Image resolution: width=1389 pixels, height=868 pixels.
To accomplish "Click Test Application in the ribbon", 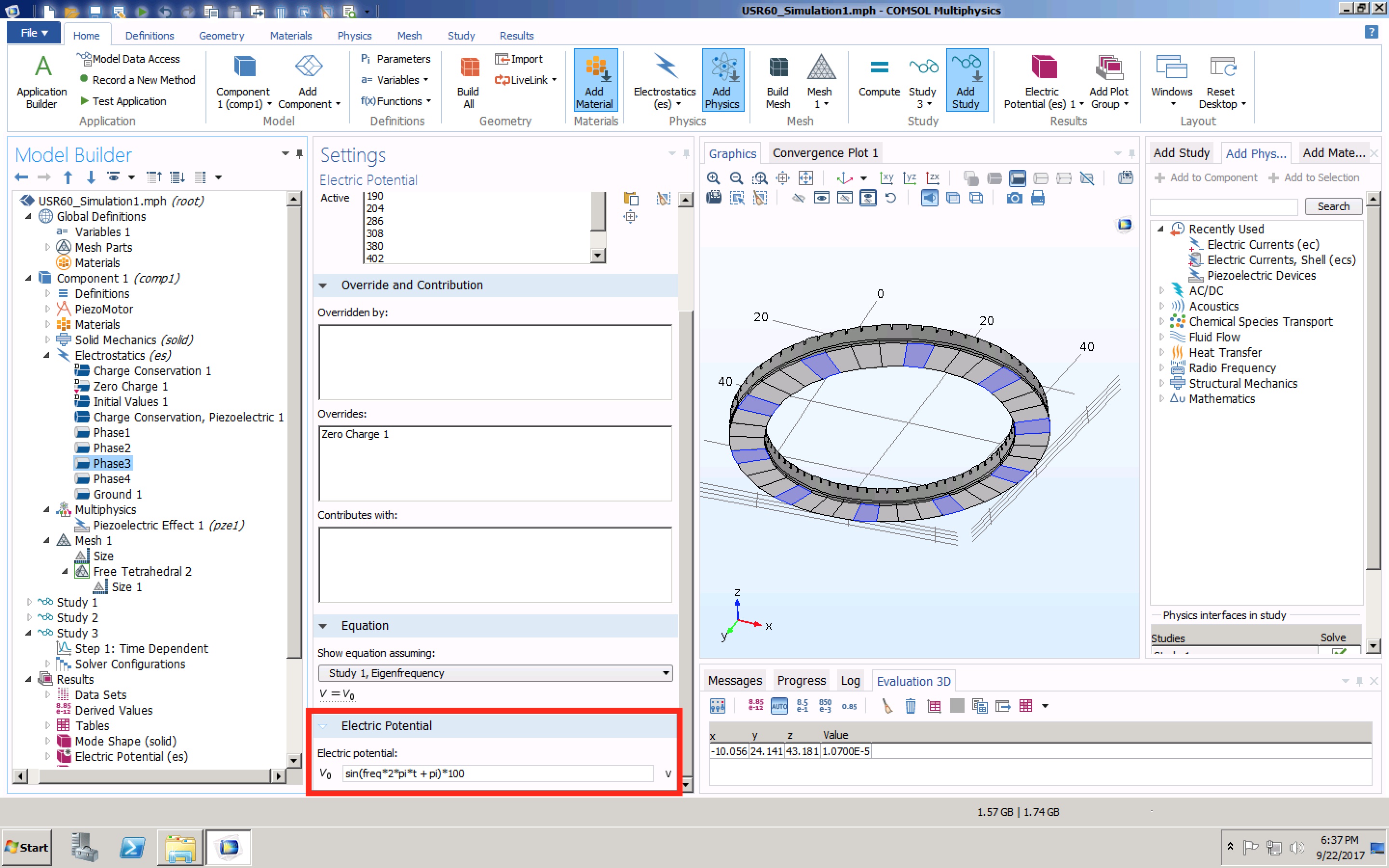I will (x=129, y=101).
